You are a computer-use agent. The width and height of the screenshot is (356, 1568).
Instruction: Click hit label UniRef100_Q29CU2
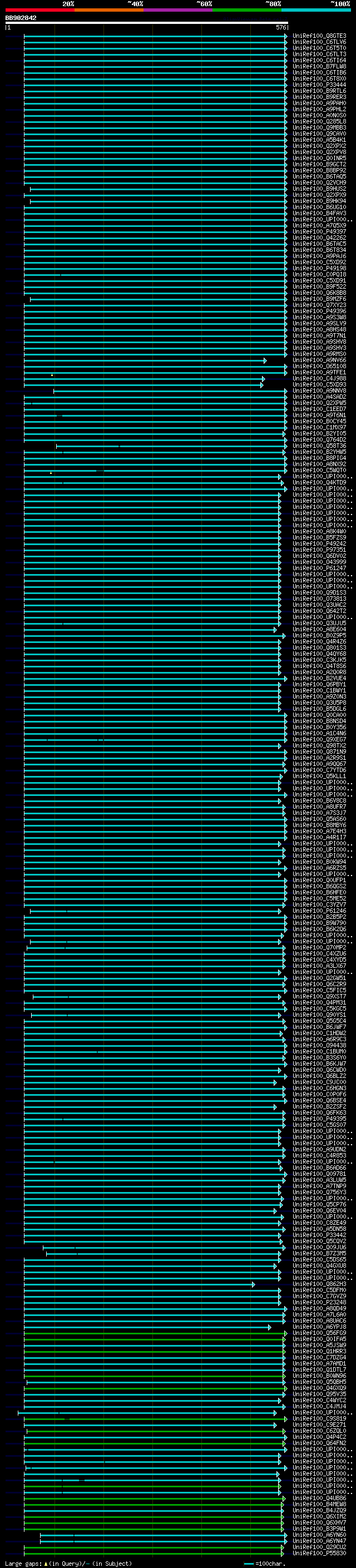pos(319,1547)
